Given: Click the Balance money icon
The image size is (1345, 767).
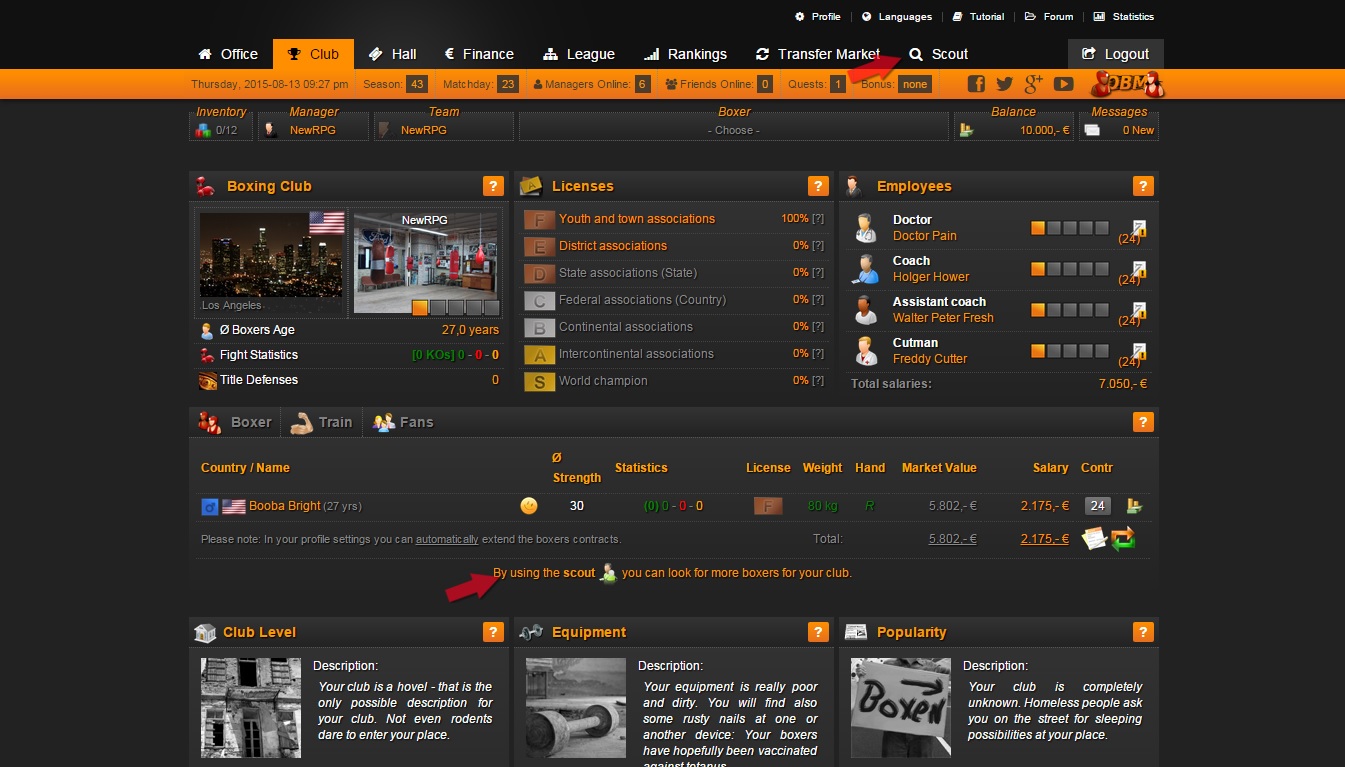Looking at the screenshot, I should point(967,130).
